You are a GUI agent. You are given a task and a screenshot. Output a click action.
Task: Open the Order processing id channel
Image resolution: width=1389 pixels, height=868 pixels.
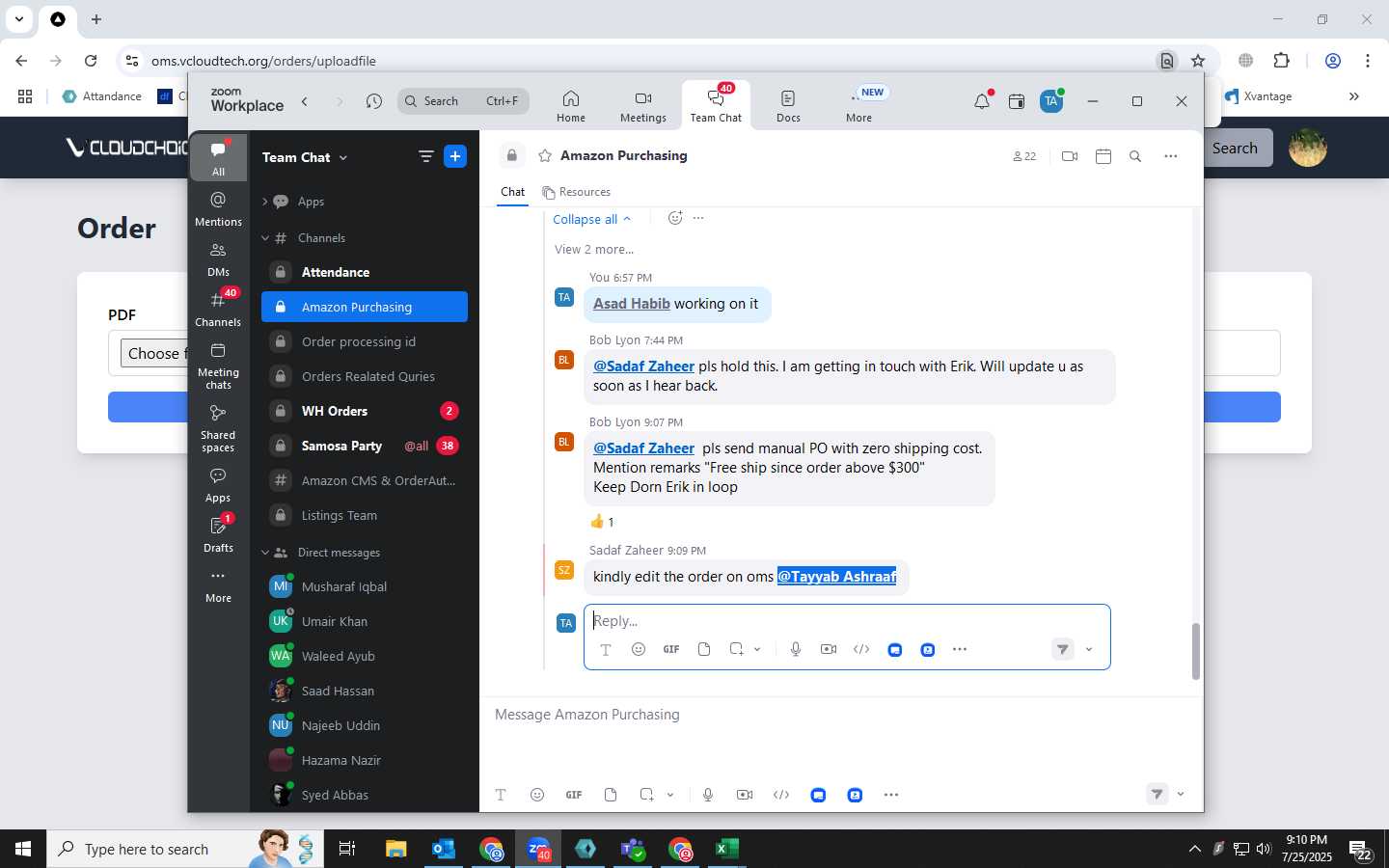point(365,341)
